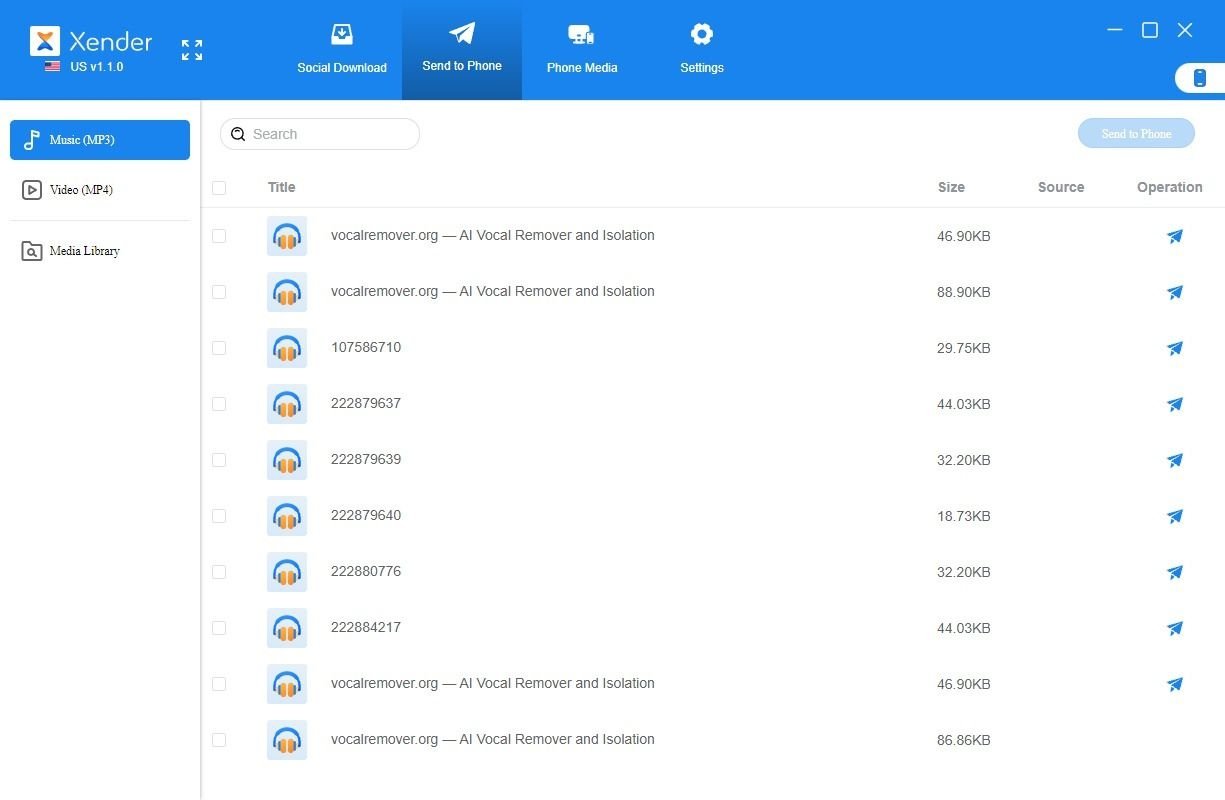The height and width of the screenshot is (800, 1225).
Task: Click the title text 222879637
Action: (x=366, y=404)
